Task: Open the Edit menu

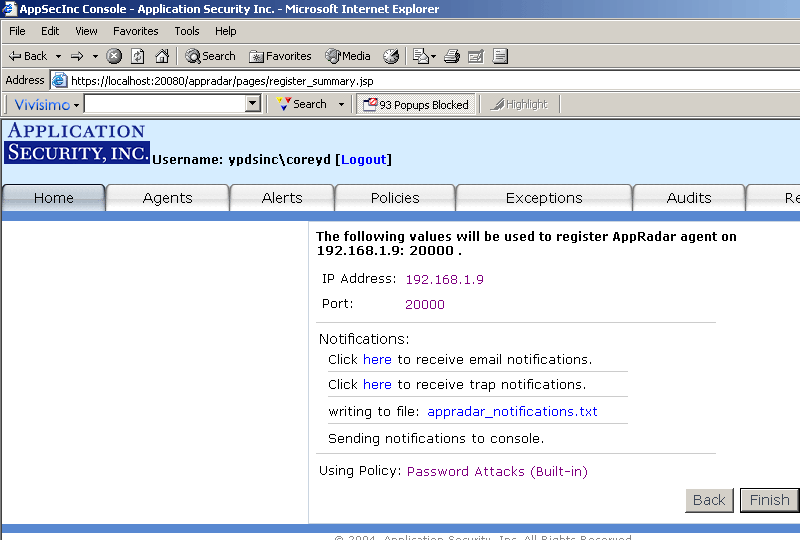Action: [x=50, y=31]
